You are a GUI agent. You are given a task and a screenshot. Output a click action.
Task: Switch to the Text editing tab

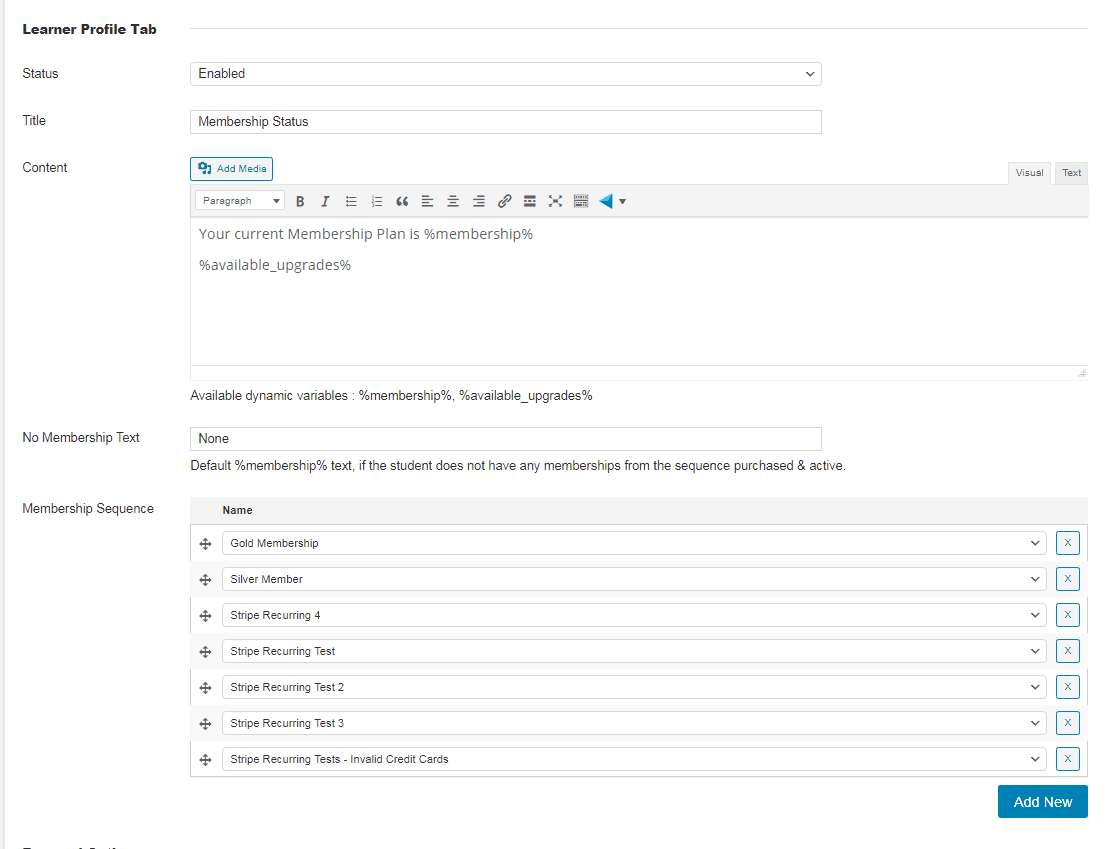tap(1071, 172)
